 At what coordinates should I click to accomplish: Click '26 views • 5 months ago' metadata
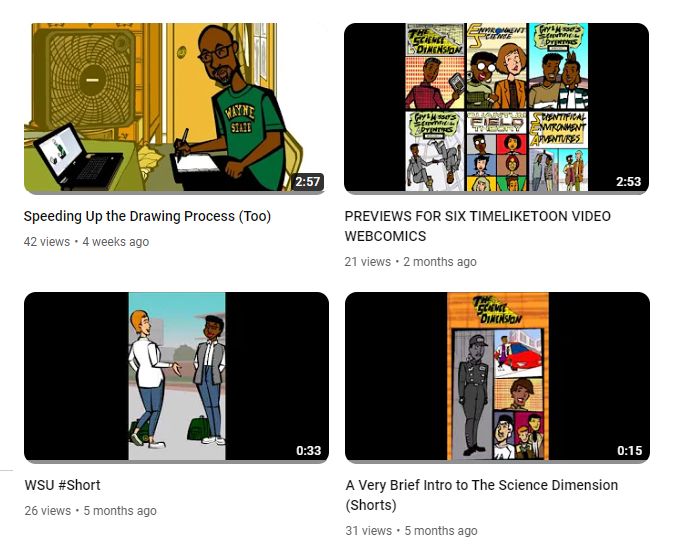(x=90, y=511)
